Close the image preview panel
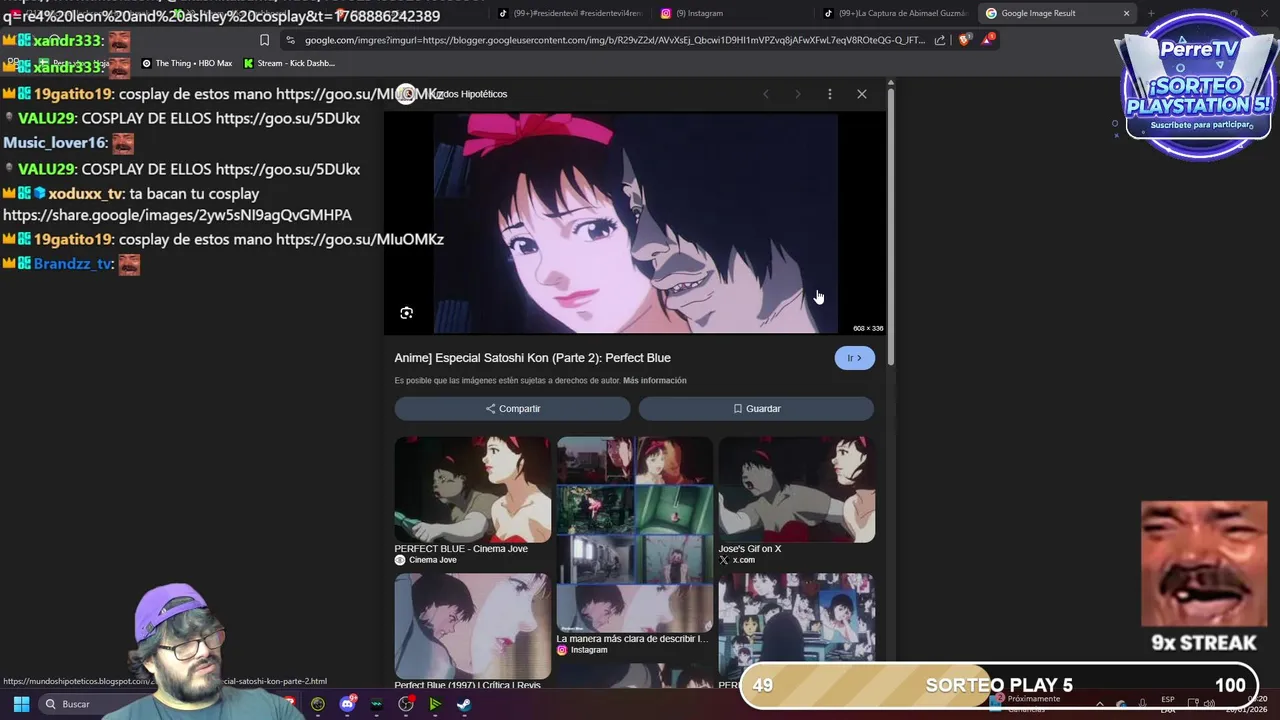This screenshot has width=1280, height=720. pyautogui.click(x=862, y=94)
